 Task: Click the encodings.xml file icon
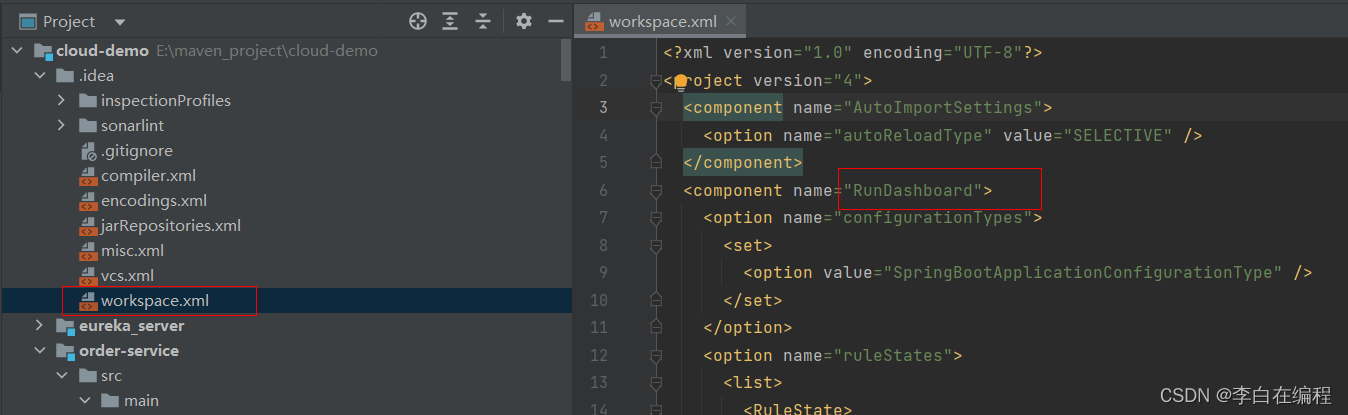click(x=87, y=201)
